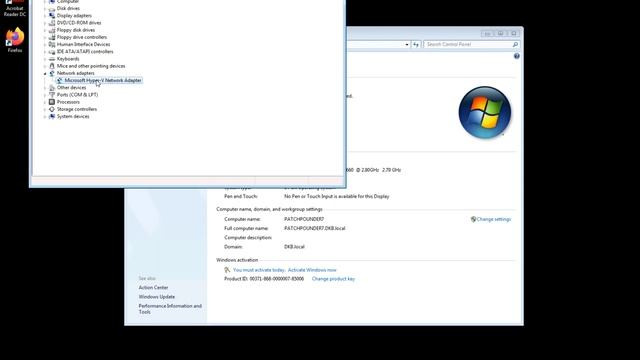Click the Floppy drive controllers icon
This screenshot has width=640, height=360.
(52, 37)
